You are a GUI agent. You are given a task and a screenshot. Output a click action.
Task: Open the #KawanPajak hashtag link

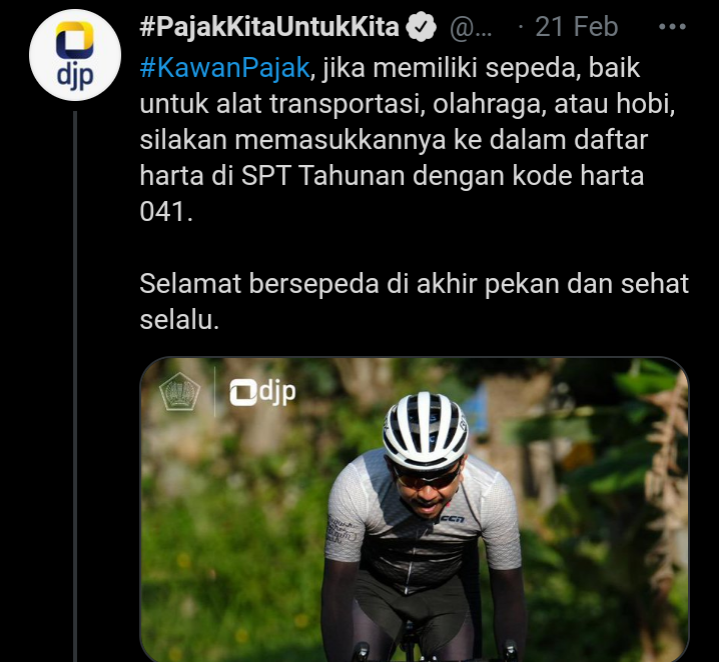point(225,68)
